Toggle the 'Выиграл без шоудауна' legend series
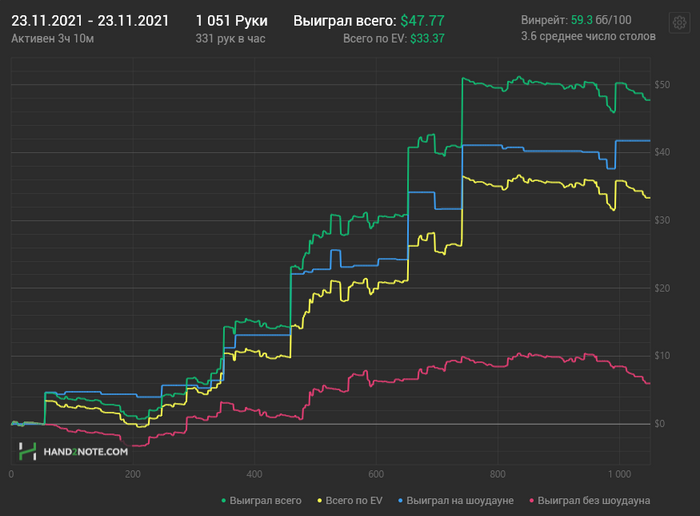This screenshot has width=700, height=516. (590, 501)
